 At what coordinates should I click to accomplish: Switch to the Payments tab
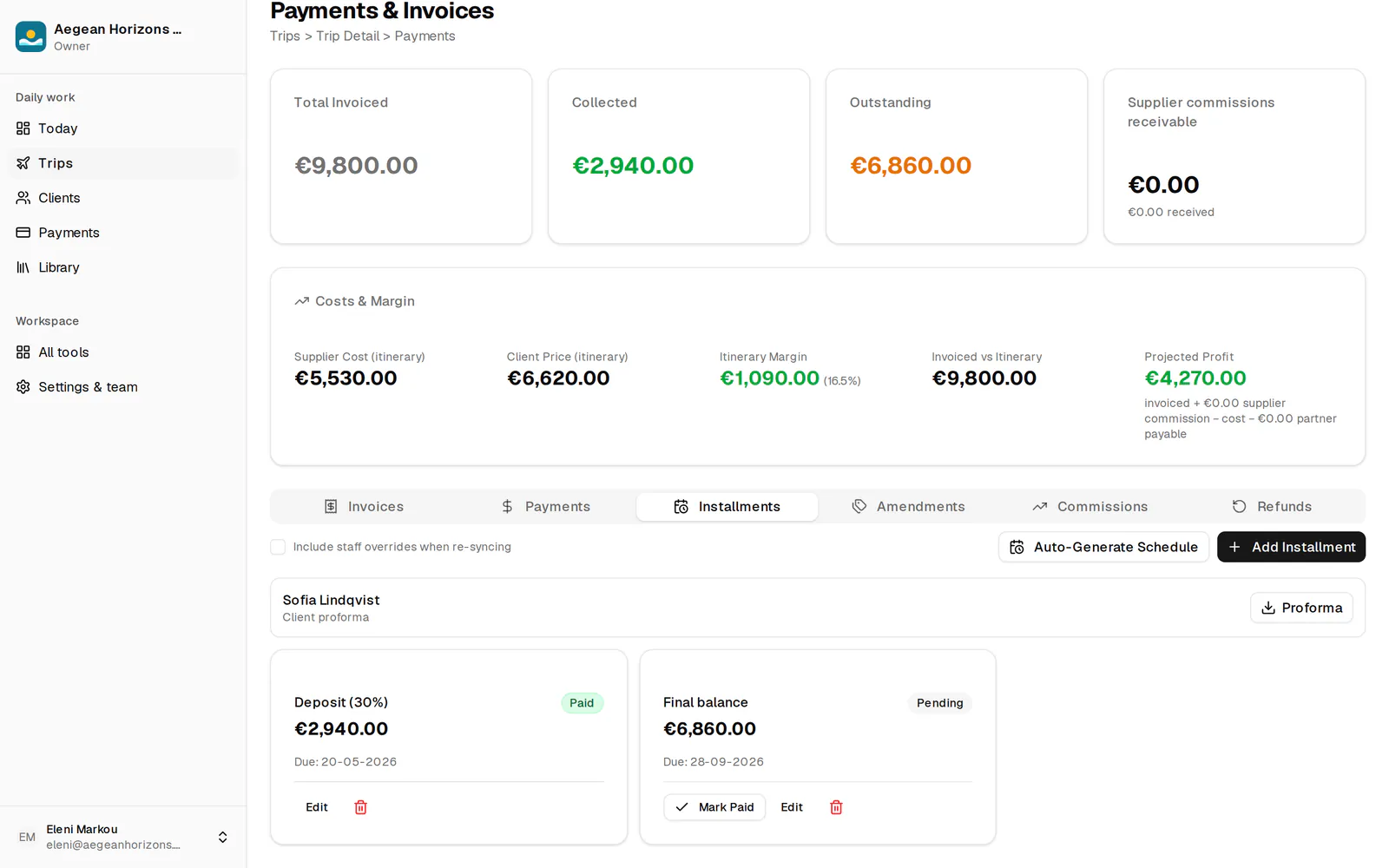coord(546,507)
